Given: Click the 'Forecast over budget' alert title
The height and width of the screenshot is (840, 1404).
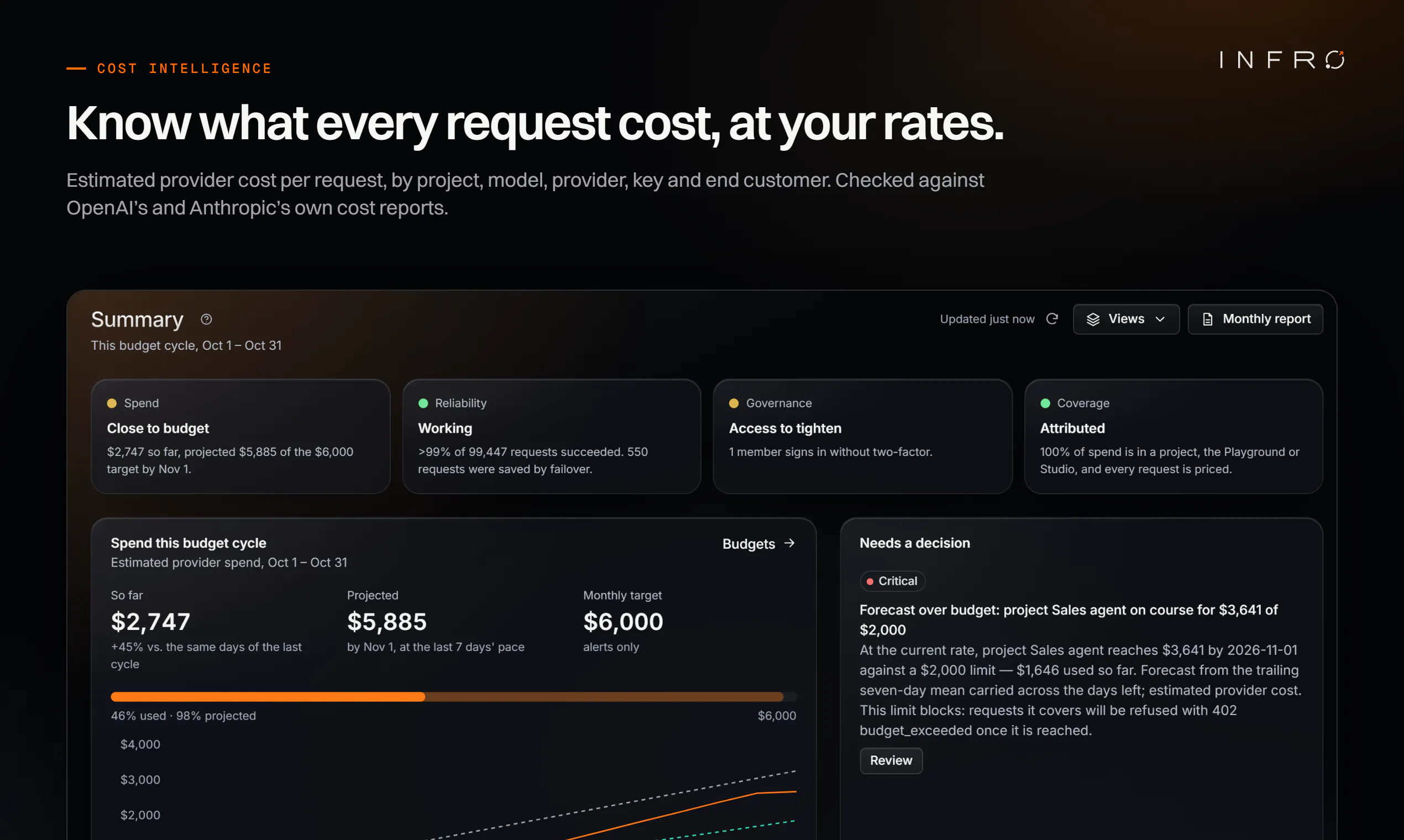Looking at the screenshot, I should click(1068, 620).
